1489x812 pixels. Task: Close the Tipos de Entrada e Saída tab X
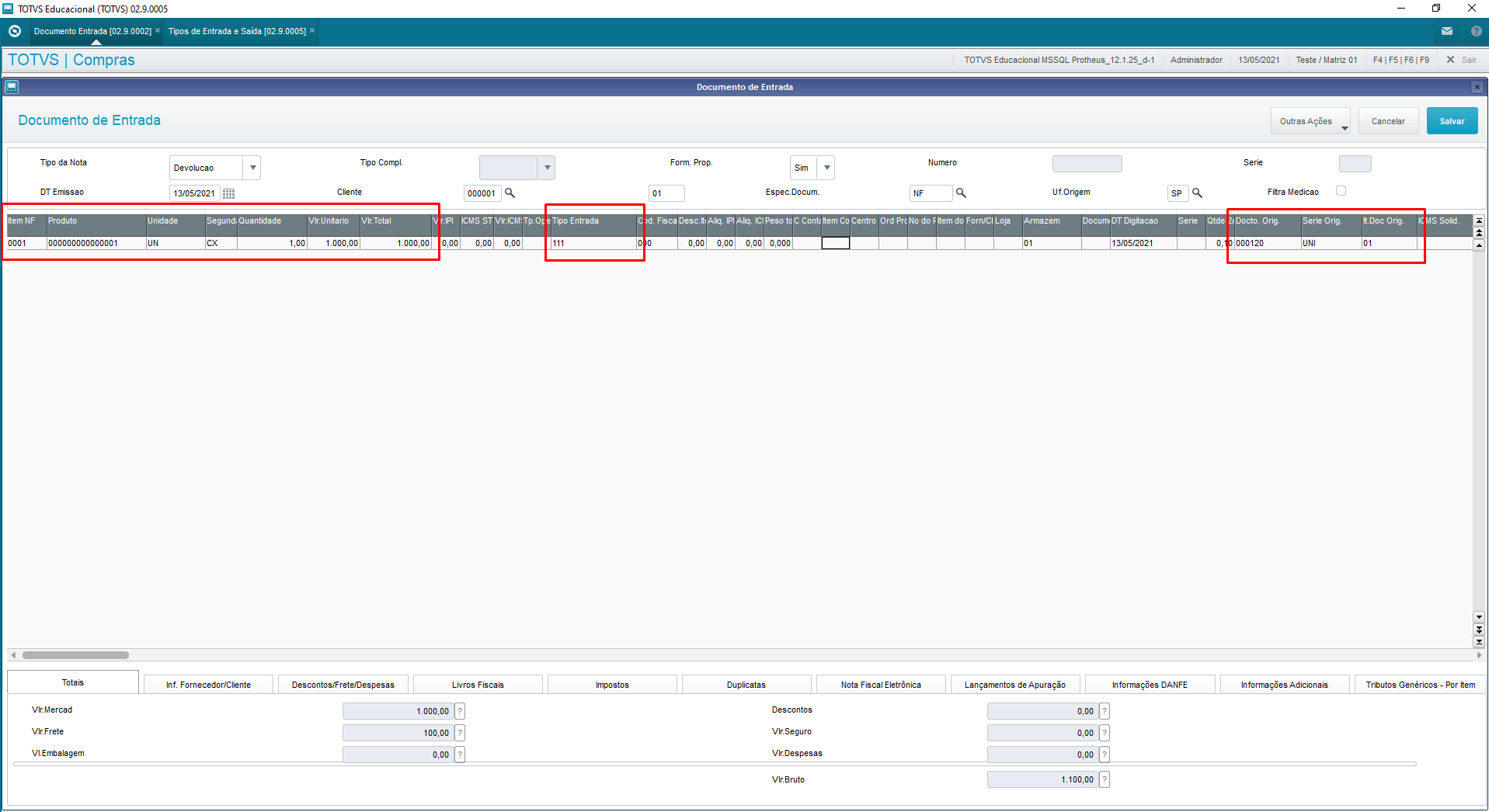coord(312,31)
